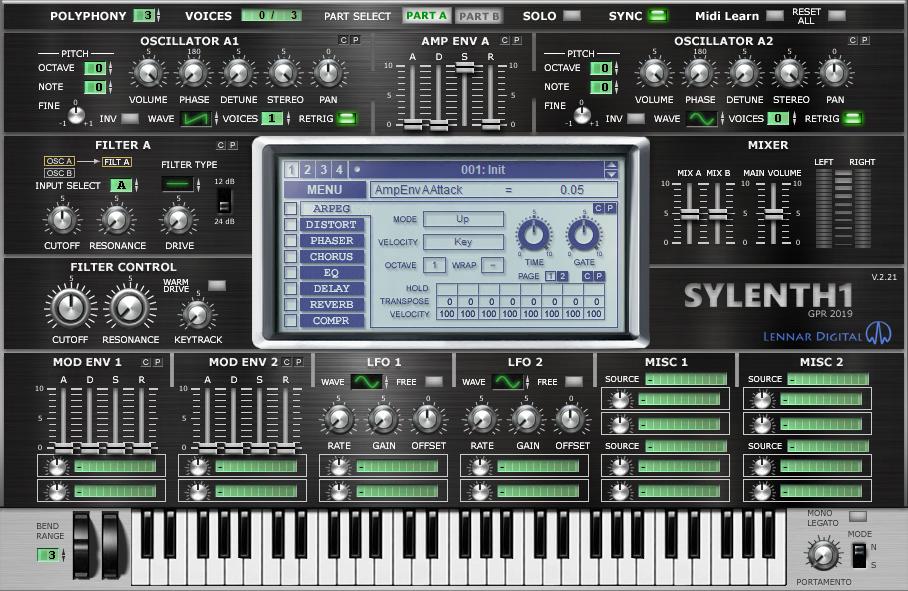Switch to arpeggiator page 2

click(562, 276)
